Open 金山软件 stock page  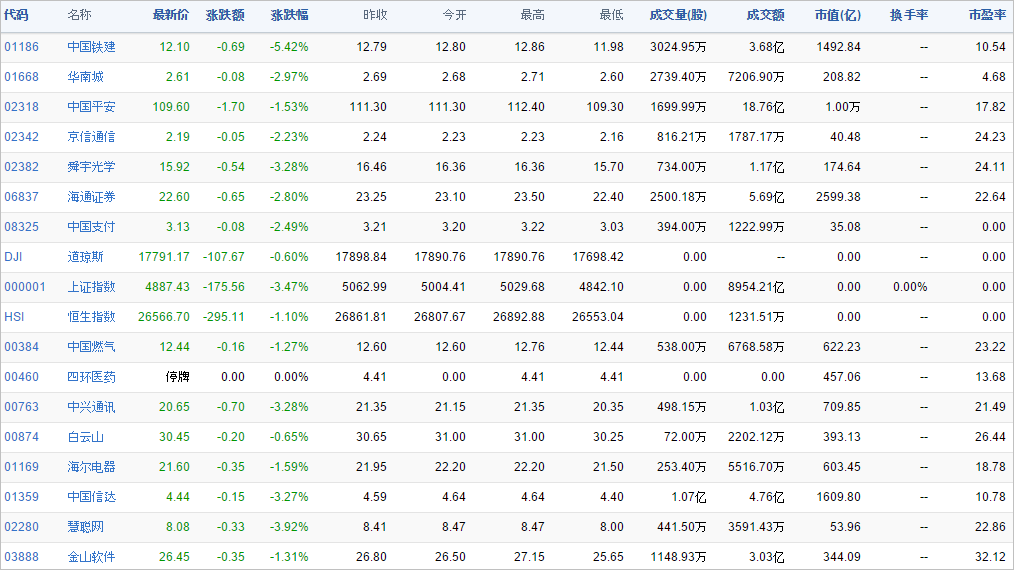tap(91, 557)
